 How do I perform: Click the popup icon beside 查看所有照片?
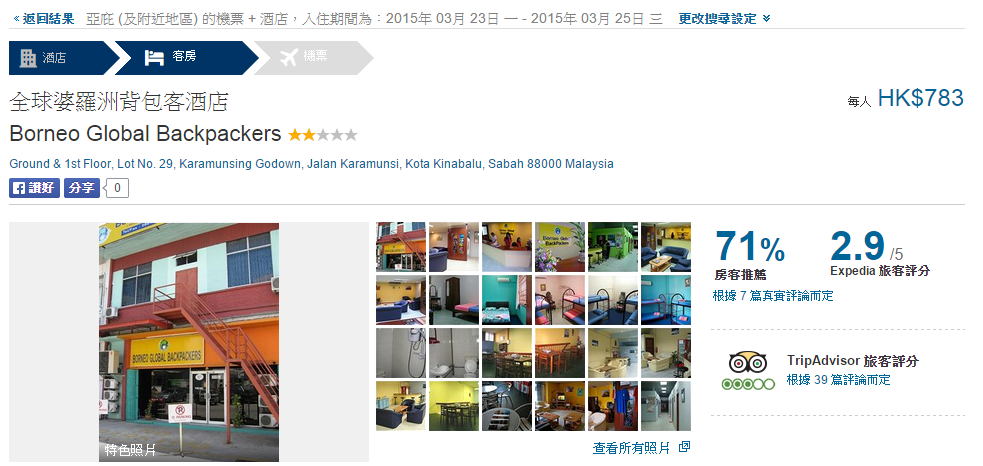click(x=685, y=447)
